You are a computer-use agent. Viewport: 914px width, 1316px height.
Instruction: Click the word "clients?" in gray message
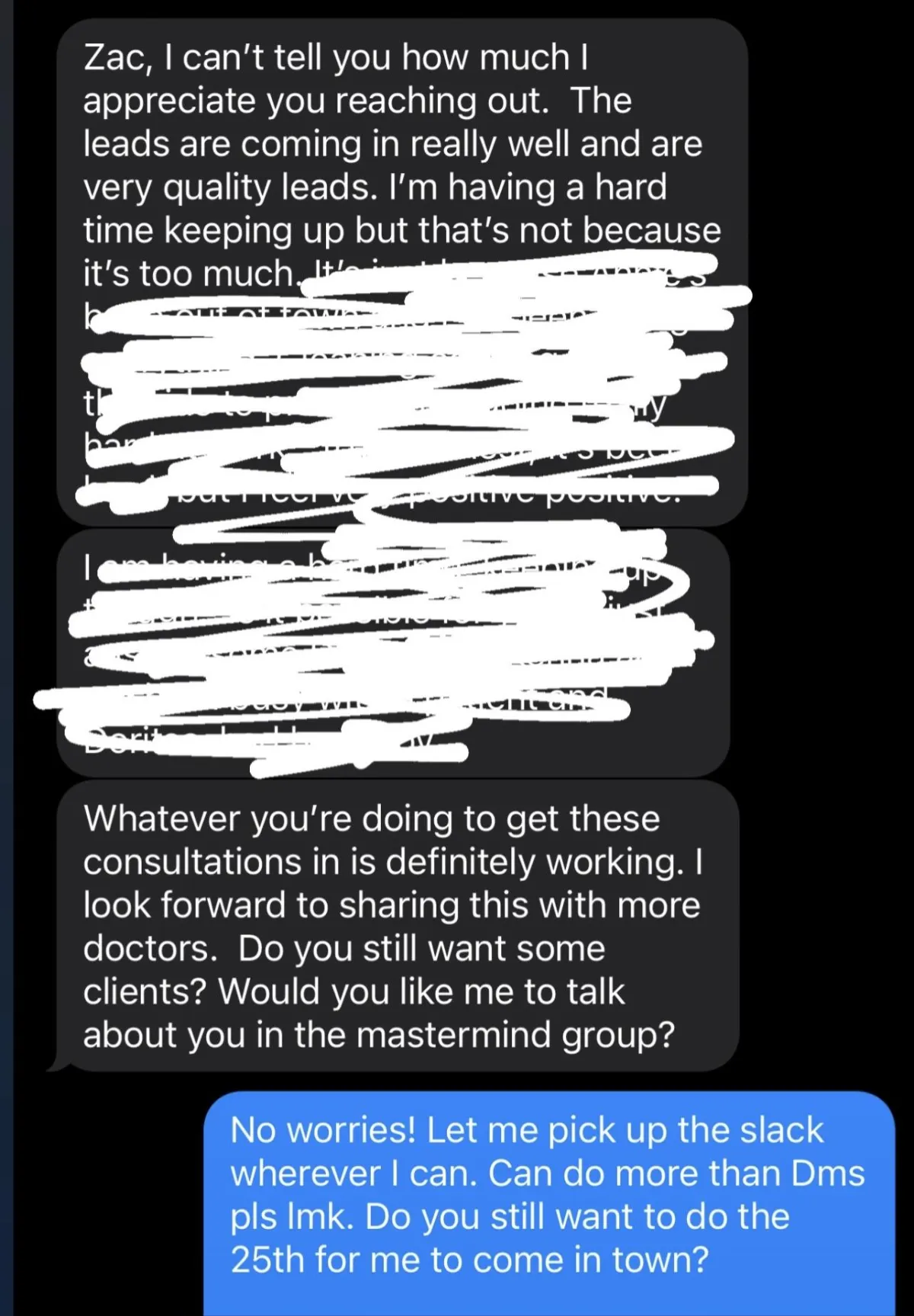click(x=145, y=991)
